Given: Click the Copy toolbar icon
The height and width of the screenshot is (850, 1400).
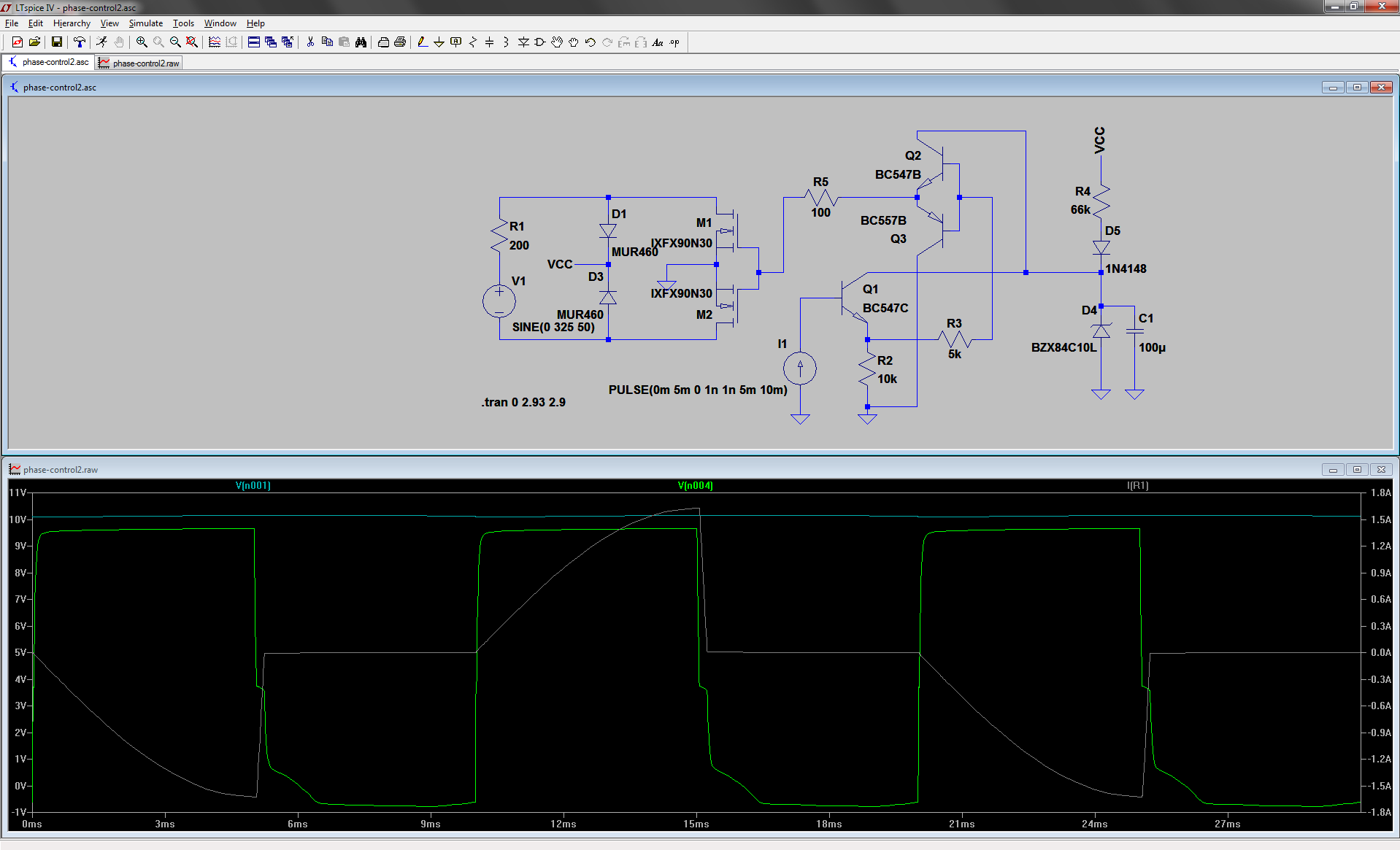Looking at the screenshot, I should pyautogui.click(x=327, y=42).
